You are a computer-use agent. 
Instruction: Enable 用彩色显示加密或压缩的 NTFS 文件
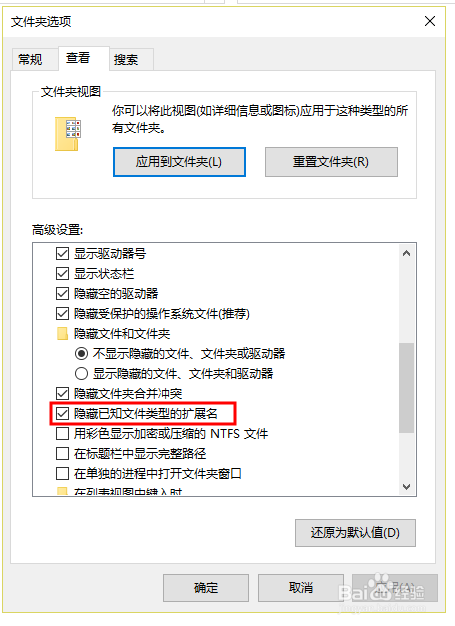(x=62, y=434)
